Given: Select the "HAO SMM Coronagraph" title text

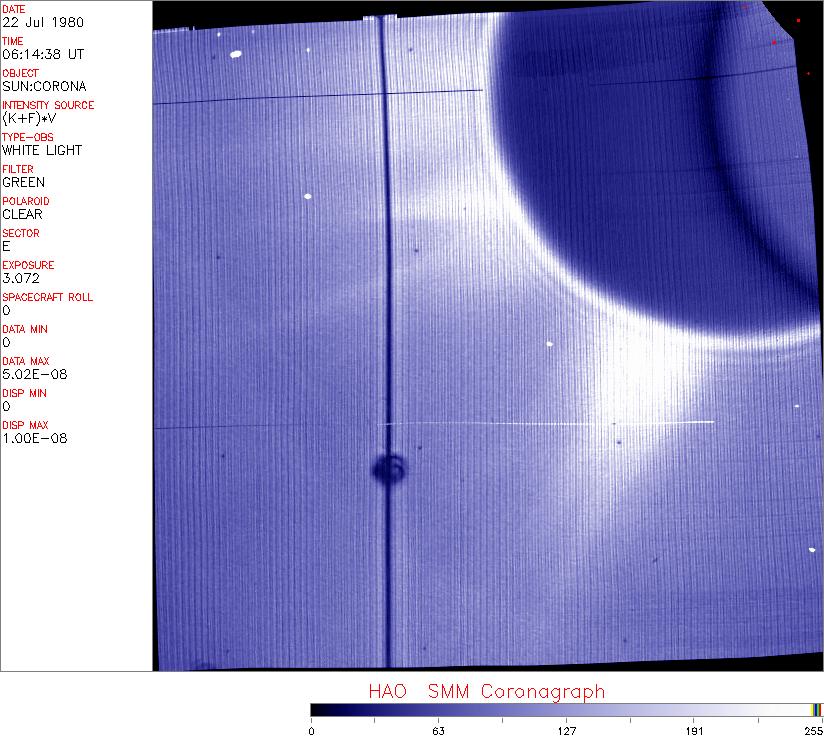Looking at the screenshot, I should tap(486, 691).
